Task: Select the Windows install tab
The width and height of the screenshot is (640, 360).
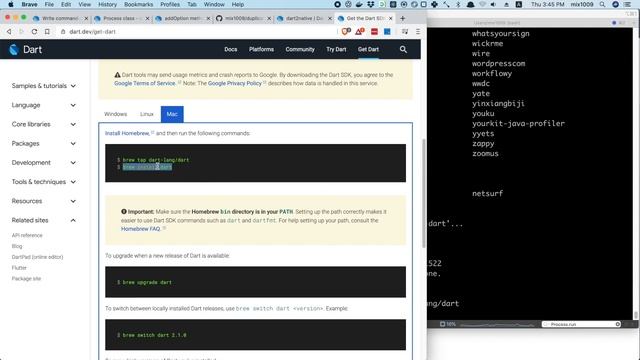Action: click(x=116, y=114)
